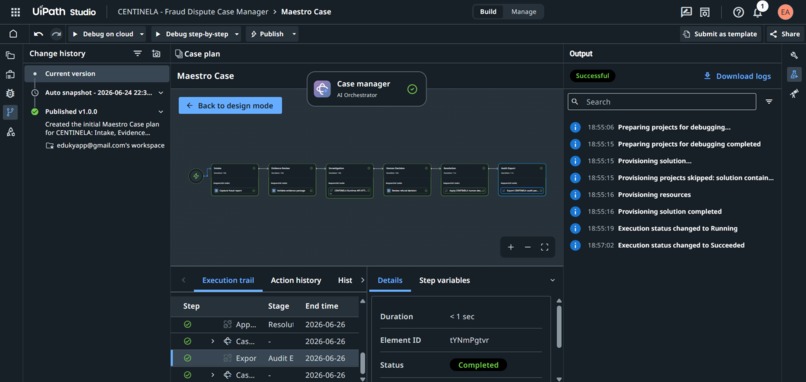
Task: Open the Execution trail tab
Action: pos(228,280)
